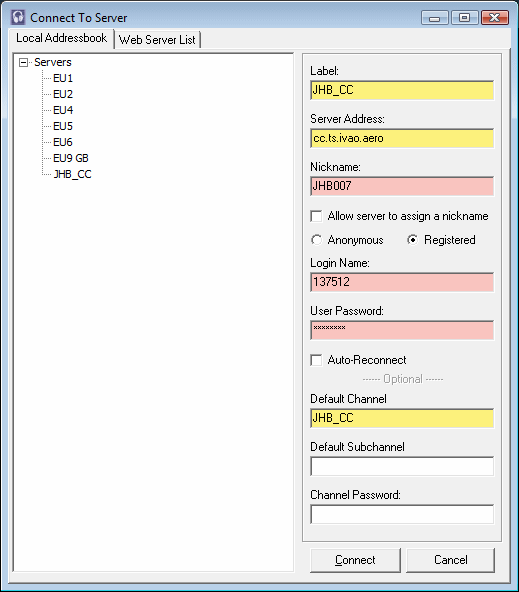Image resolution: width=519 pixels, height=592 pixels.
Task: Select the EU2 server entry
Action: coord(63,94)
